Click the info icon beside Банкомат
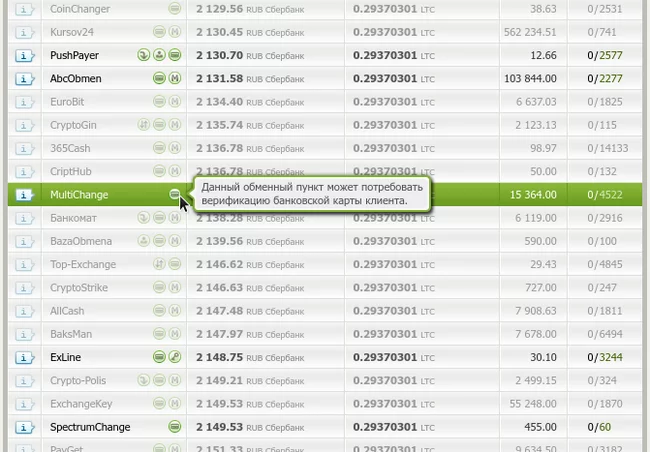This screenshot has width=650, height=452. (24, 218)
